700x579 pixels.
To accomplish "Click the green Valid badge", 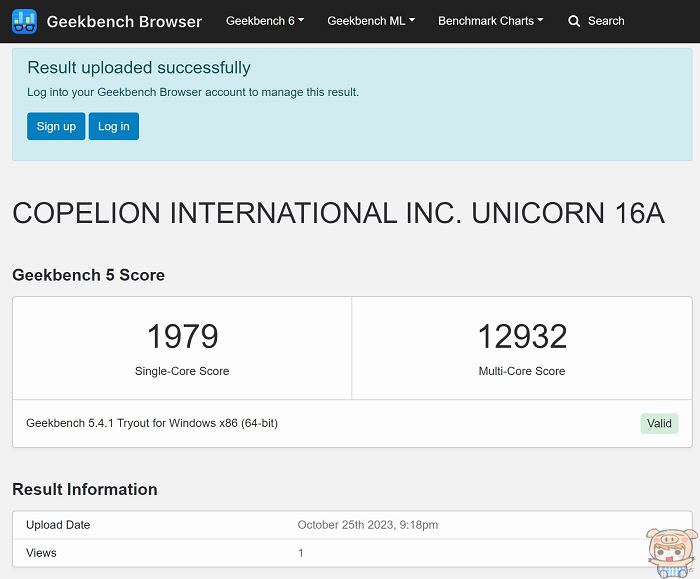I will (659, 424).
